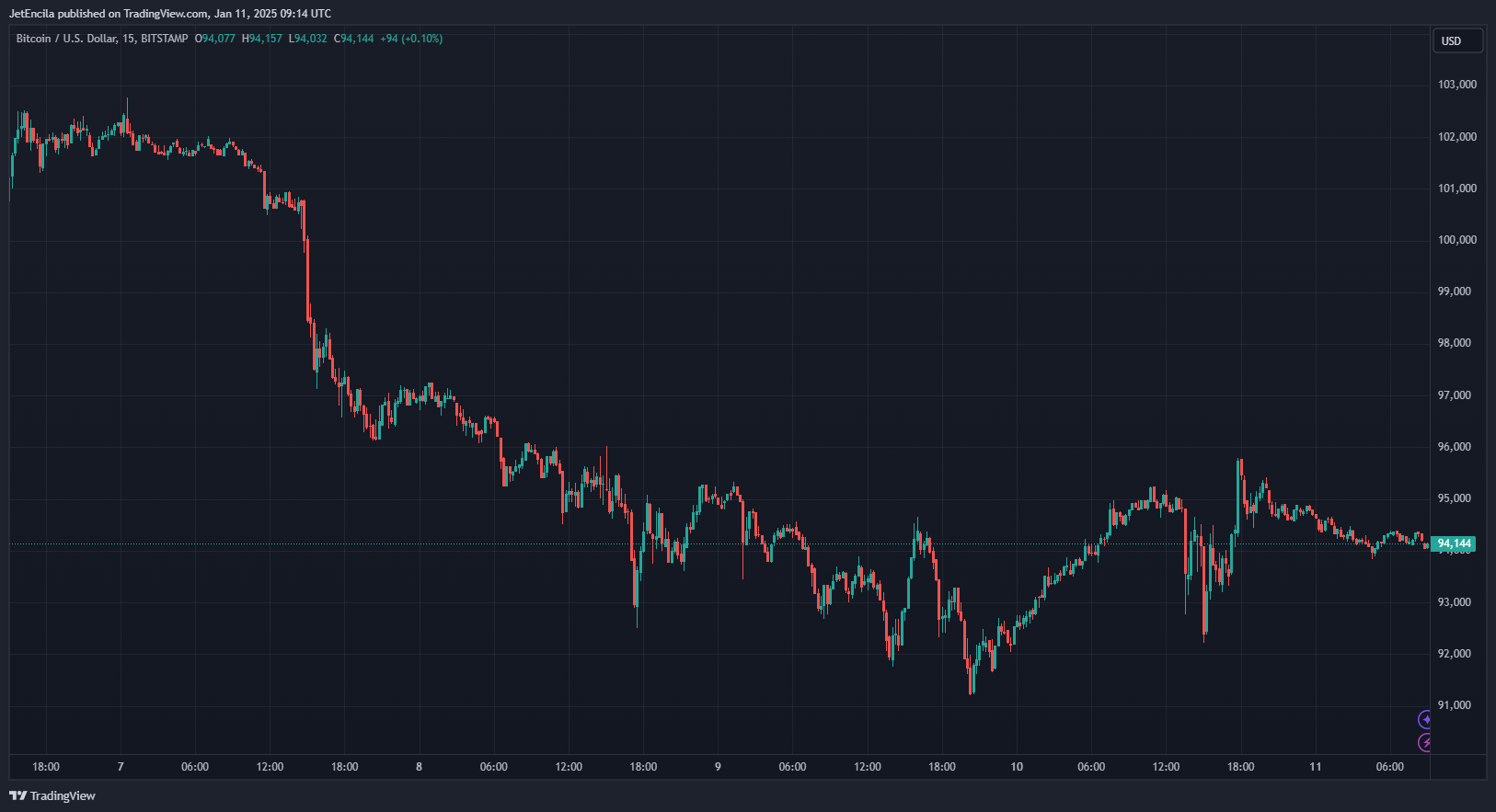Click the 96,000 price axis label
The height and width of the screenshot is (812, 1496).
pyautogui.click(x=1455, y=447)
